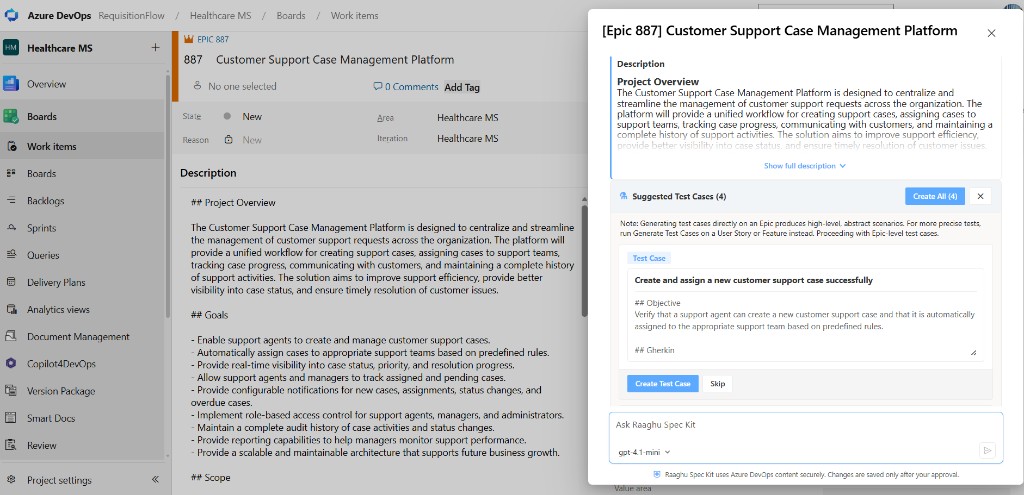Click the ## Goals heading text
The width and height of the screenshot is (1024, 495).
210,315
